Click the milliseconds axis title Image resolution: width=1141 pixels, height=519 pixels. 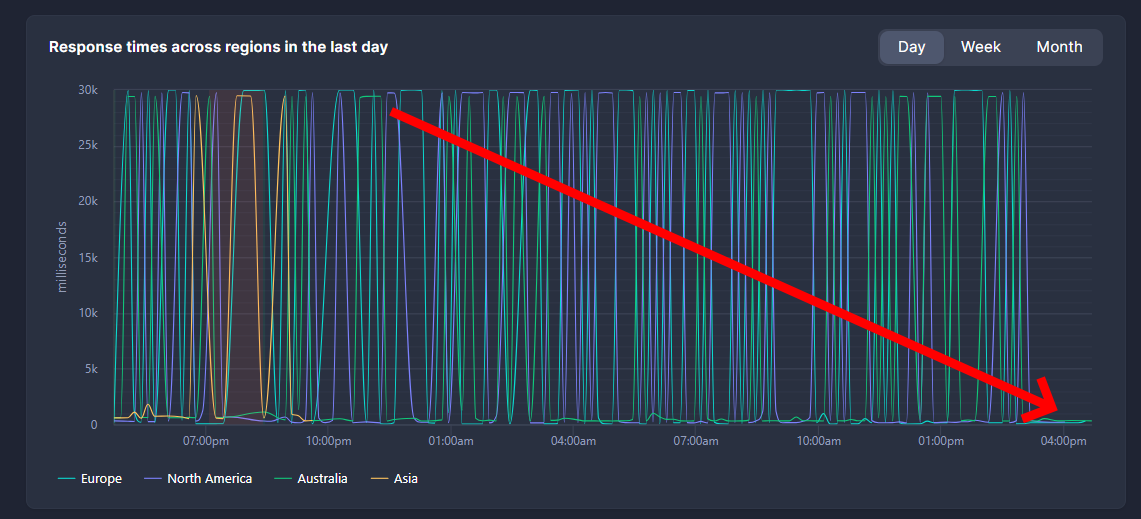pos(62,257)
